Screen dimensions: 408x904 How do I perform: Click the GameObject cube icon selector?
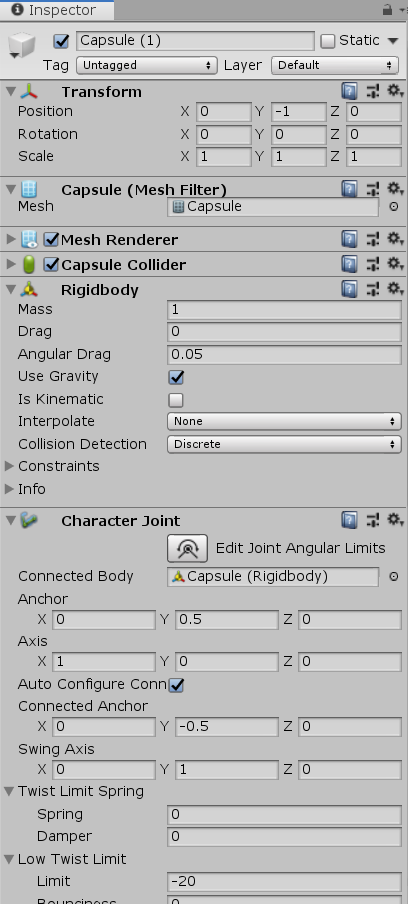pyautogui.click(x=22, y=45)
